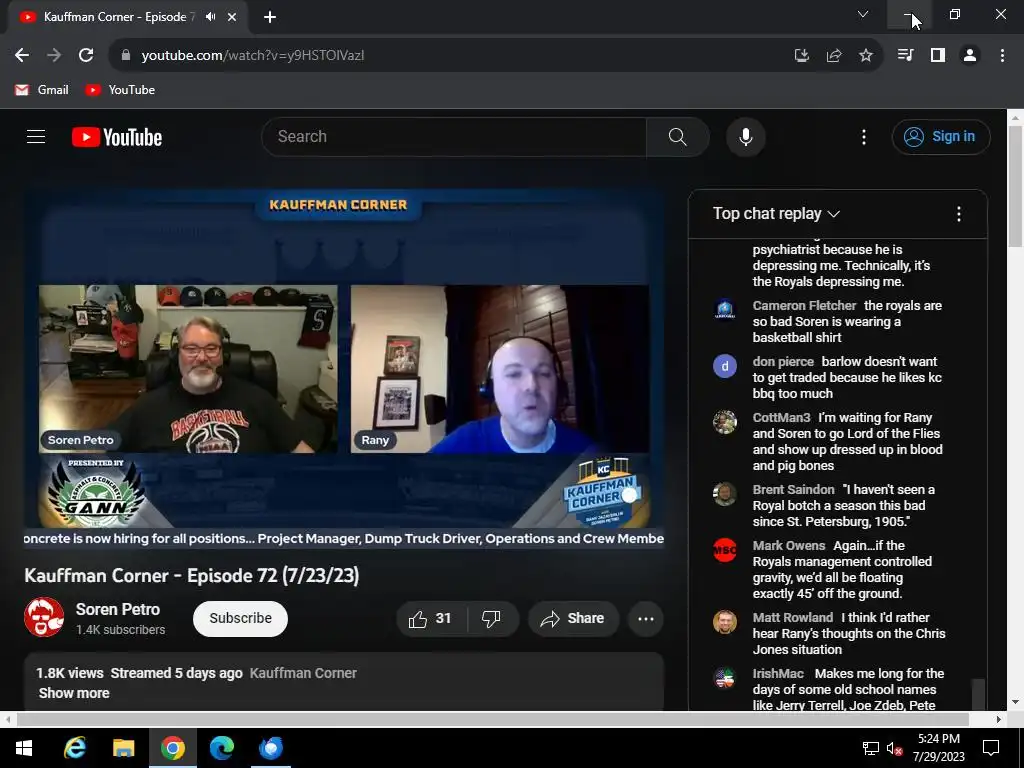Expand the Top chat replay dropdown
Image resolution: width=1024 pixels, height=768 pixels.
776,214
